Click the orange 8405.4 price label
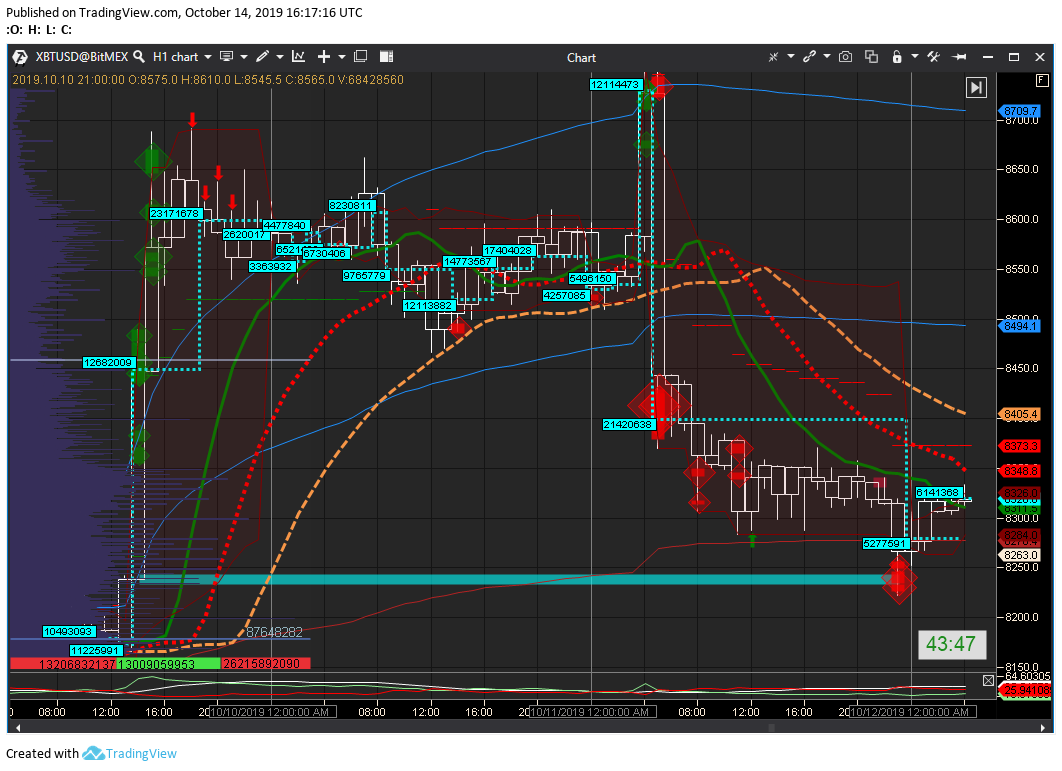The height and width of the screenshot is (771, 1062). [1019, 414]
